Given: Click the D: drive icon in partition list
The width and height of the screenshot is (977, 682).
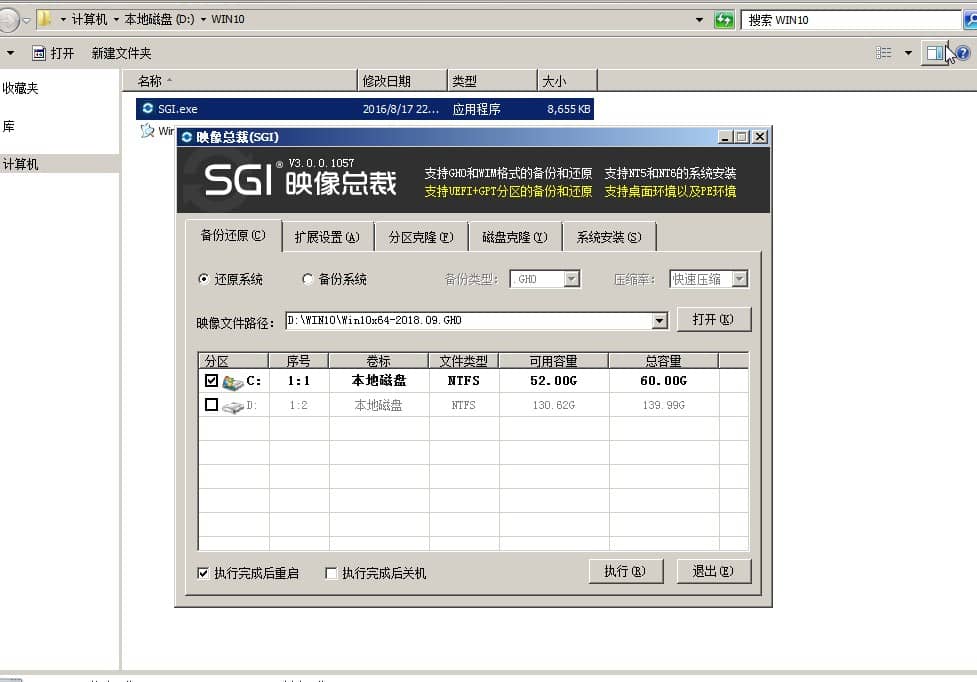Looking at the screenshot, I should 233,405.
